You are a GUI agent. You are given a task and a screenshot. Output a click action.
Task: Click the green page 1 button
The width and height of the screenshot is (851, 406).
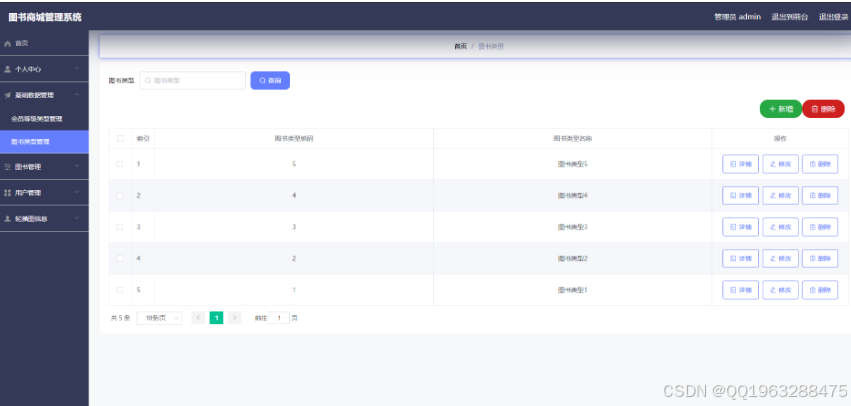(216, 318)
